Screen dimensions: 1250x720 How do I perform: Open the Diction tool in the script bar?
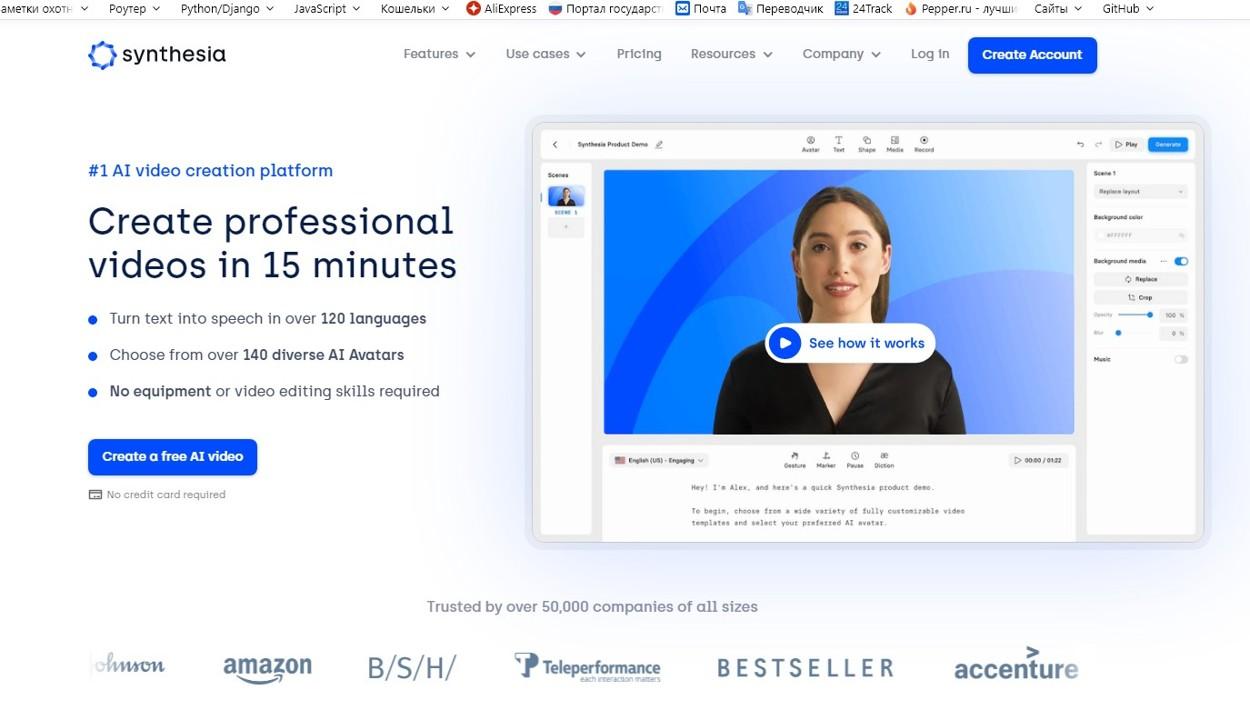click(x=884, y=460)
